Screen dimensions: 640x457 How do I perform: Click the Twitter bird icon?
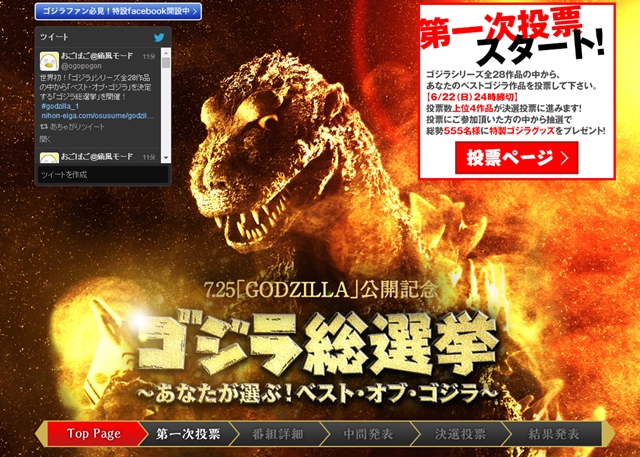[159, 38]
